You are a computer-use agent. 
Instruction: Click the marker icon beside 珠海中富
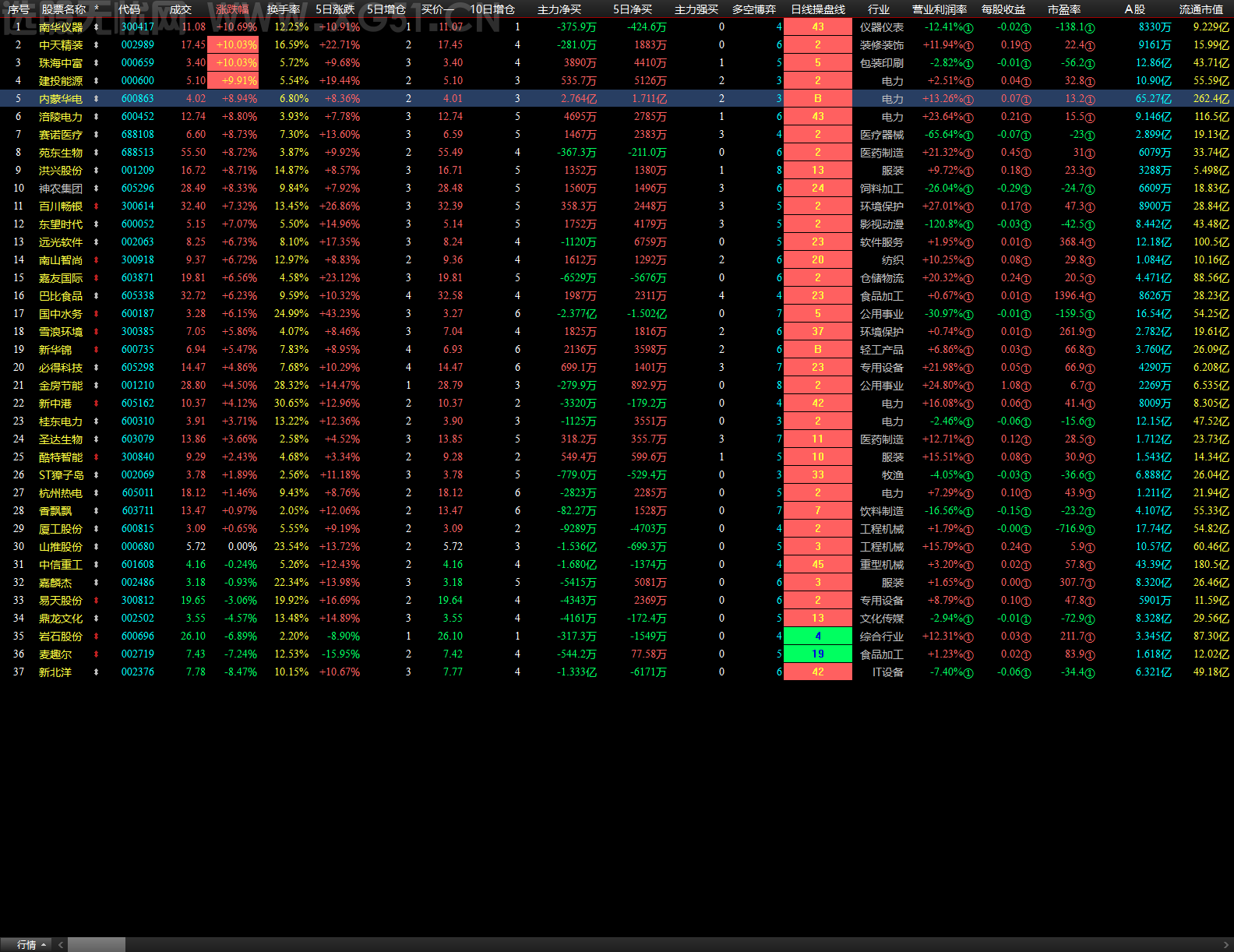point(97,63)
